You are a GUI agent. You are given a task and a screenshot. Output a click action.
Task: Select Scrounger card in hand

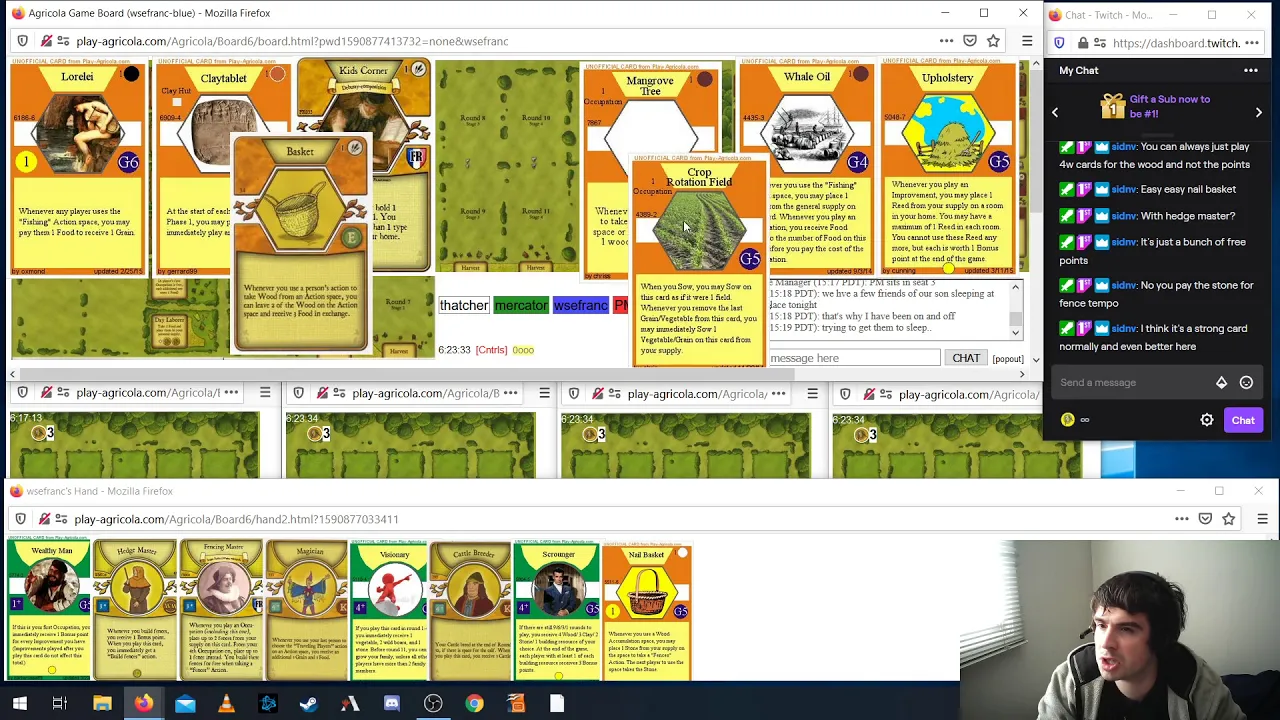[557, 610]
